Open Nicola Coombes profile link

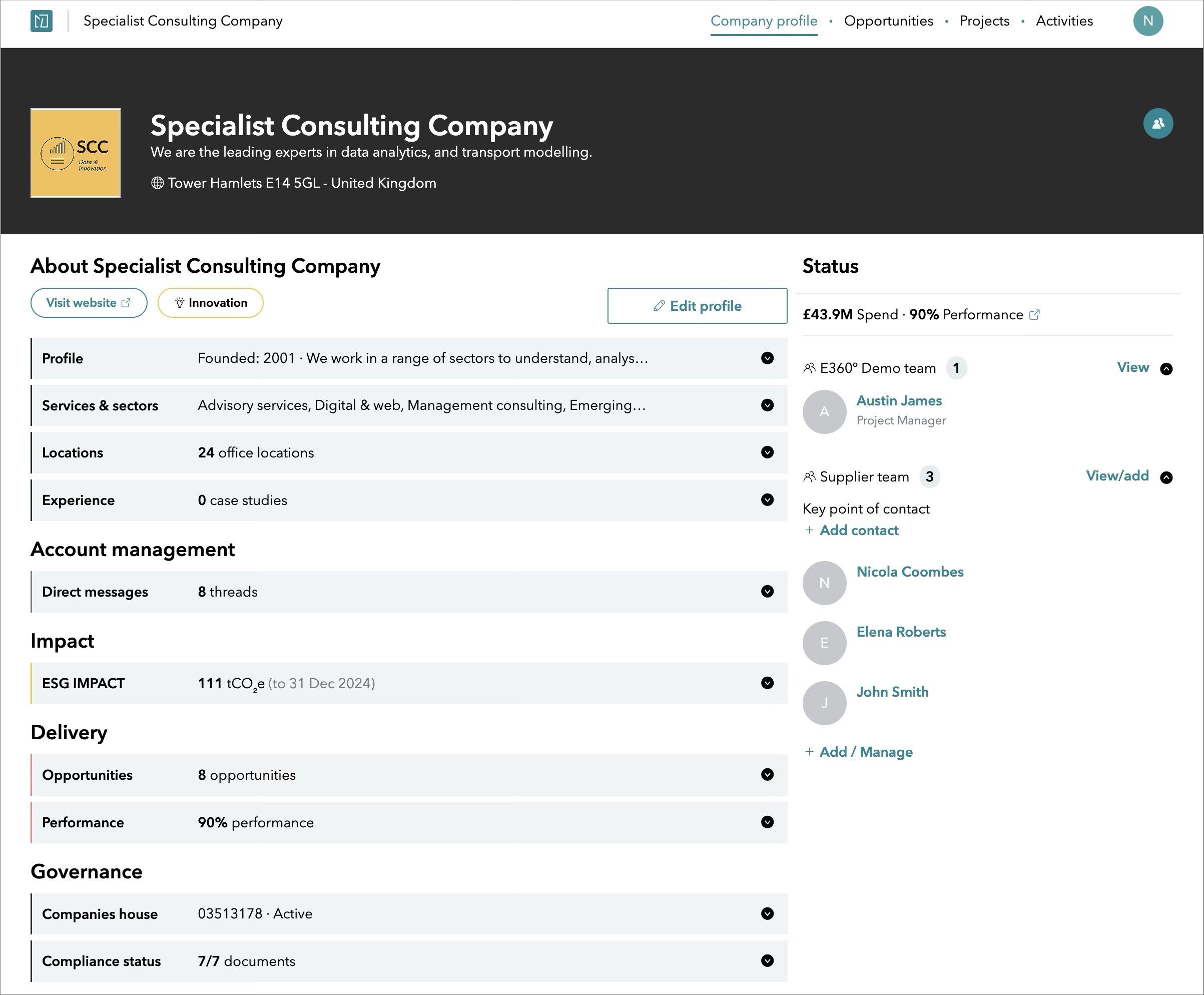coord(909,572)
